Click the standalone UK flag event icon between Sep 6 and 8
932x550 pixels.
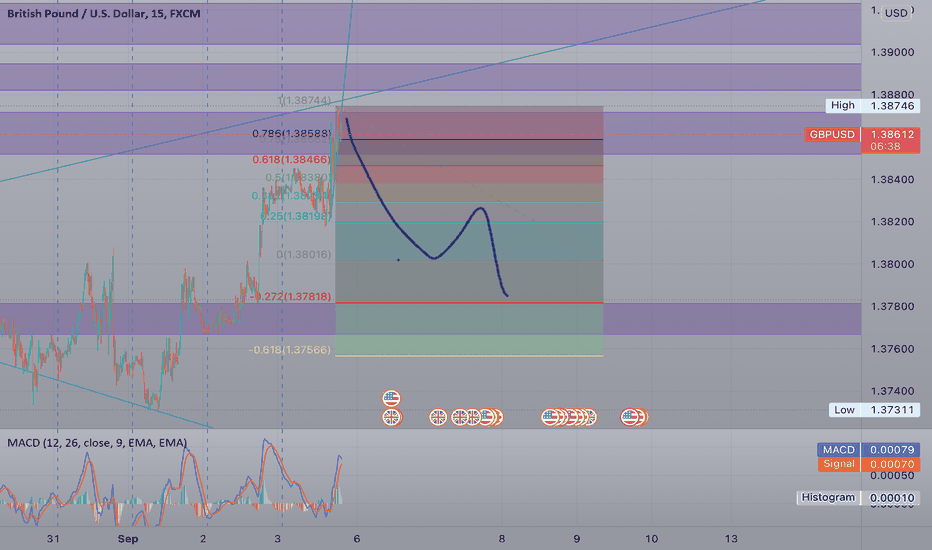[x=438, y=417]
